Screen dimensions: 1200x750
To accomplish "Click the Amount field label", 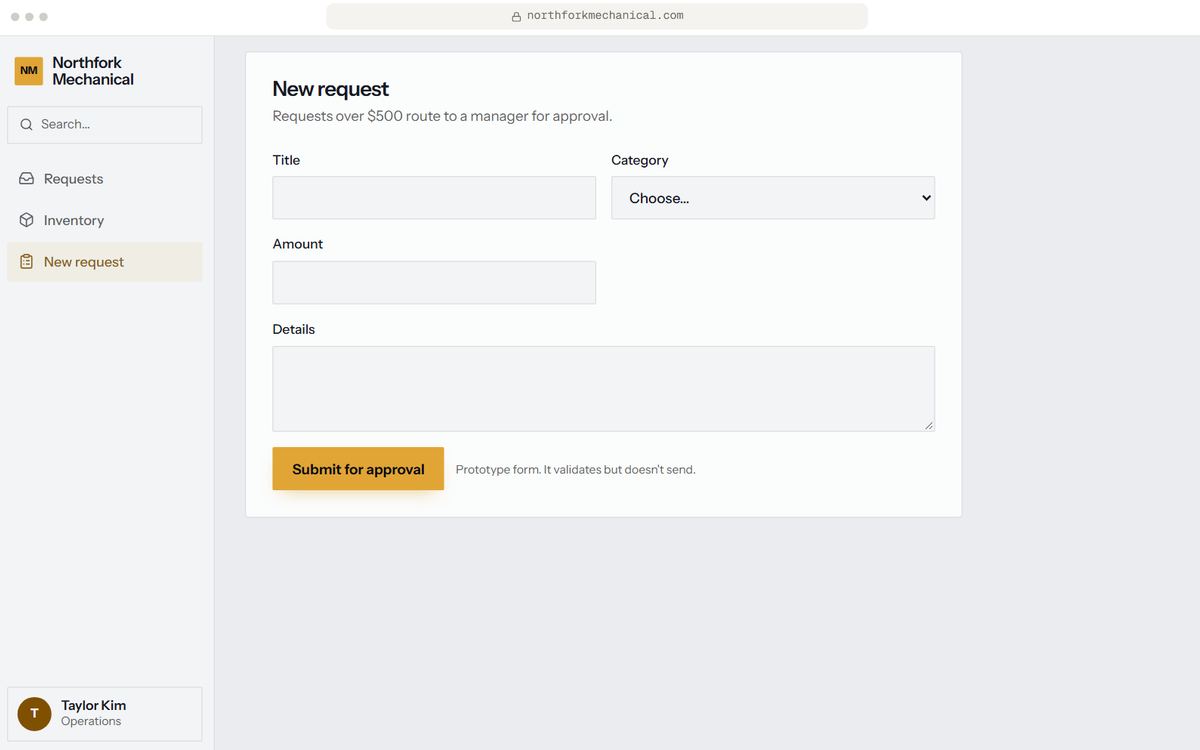I will click(x=298, y=244).
